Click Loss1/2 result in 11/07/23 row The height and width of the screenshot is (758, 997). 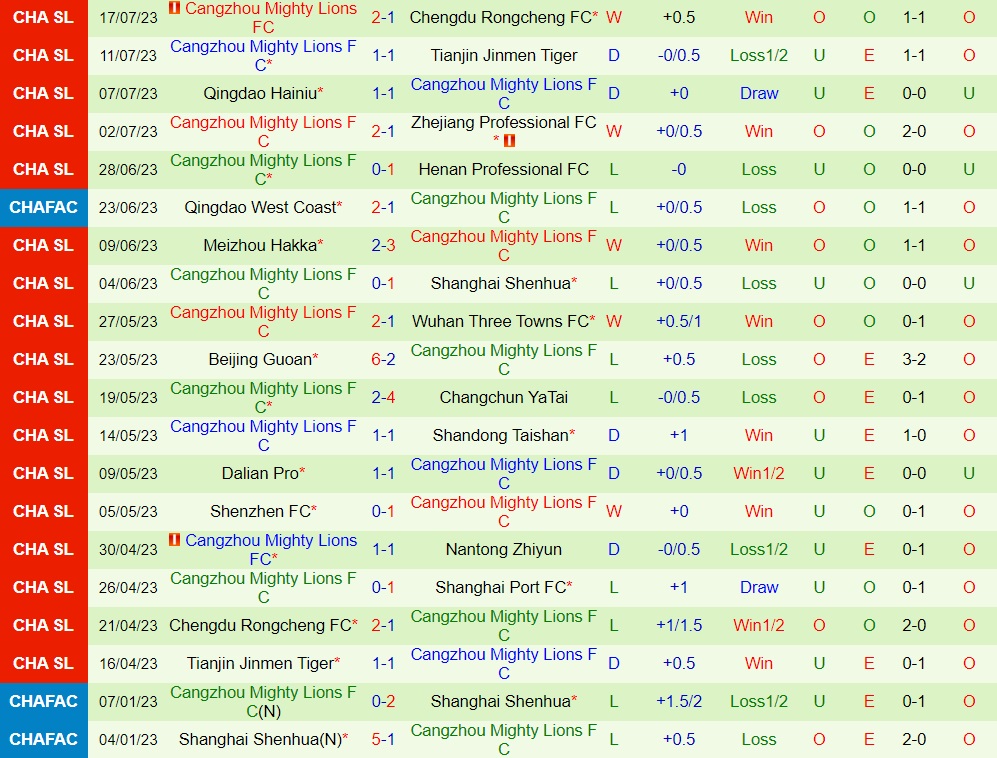[759, 55]
